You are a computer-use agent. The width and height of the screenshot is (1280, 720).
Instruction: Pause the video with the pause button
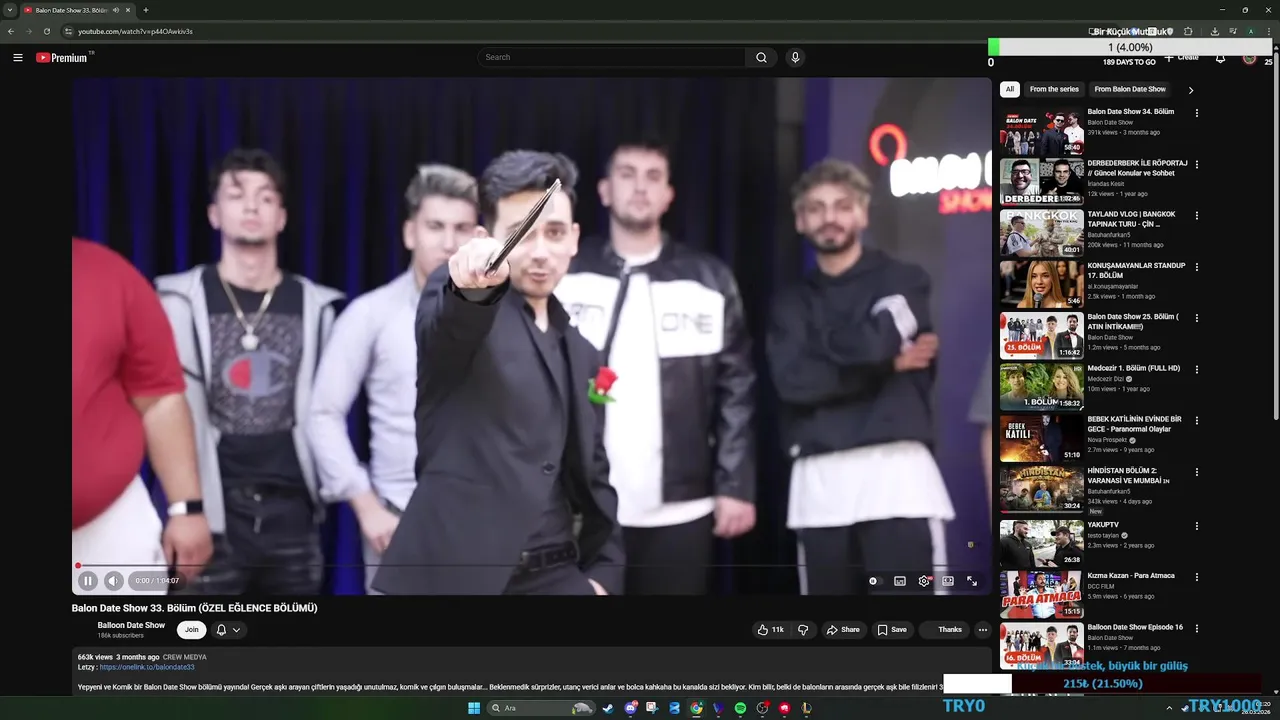[88, 581]
